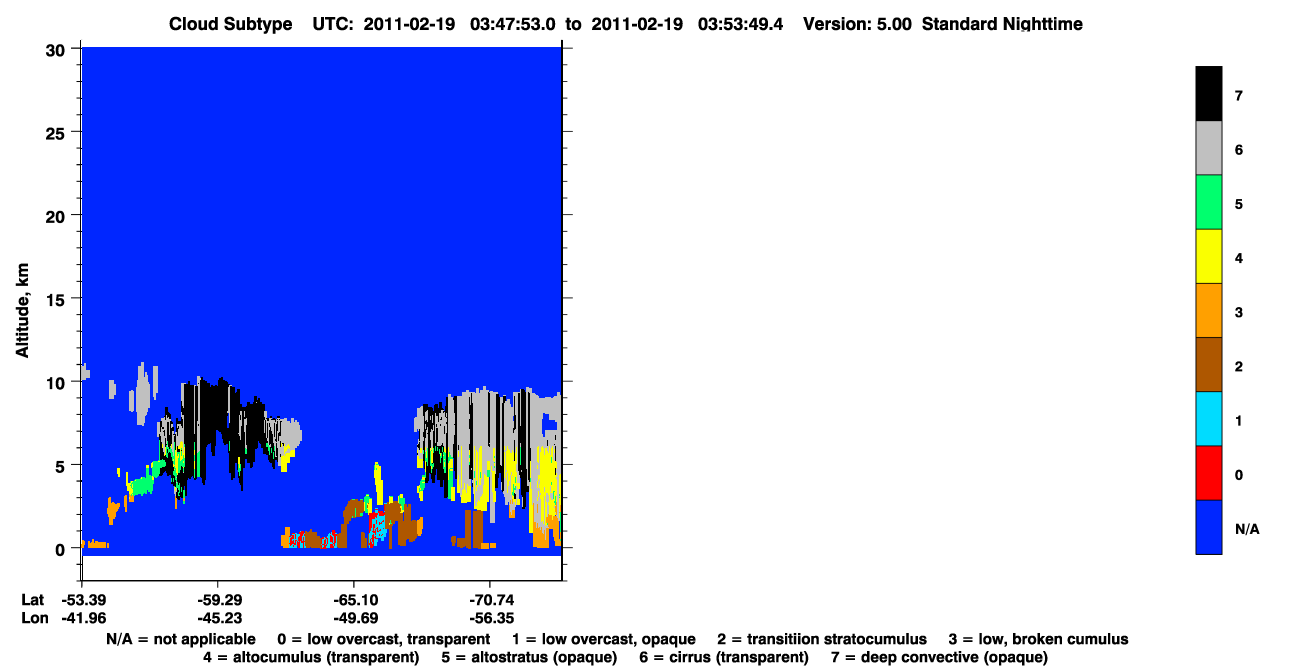The image size is (1300, 667).
Task: Click the red color swatch labeled 0
Action: click(1209, 472)
